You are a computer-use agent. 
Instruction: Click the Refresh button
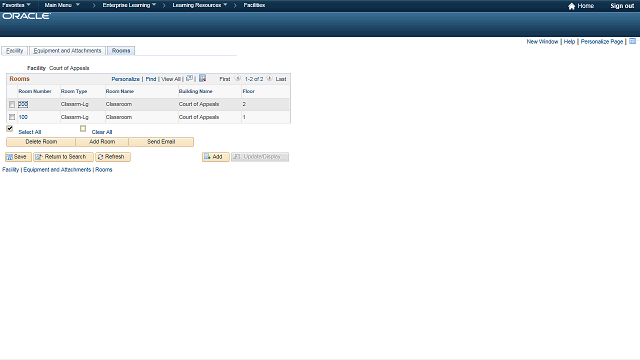113,157
